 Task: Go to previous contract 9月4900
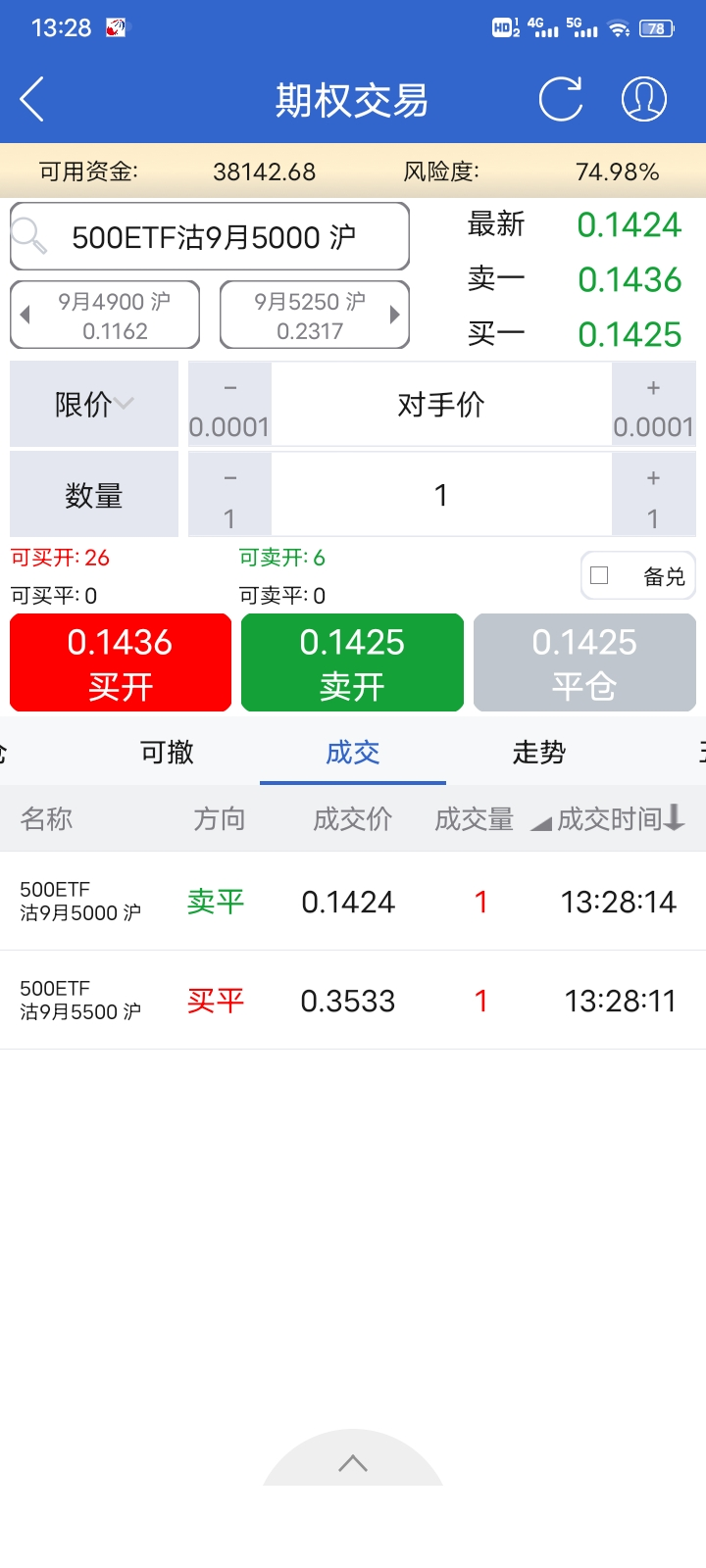105,315
